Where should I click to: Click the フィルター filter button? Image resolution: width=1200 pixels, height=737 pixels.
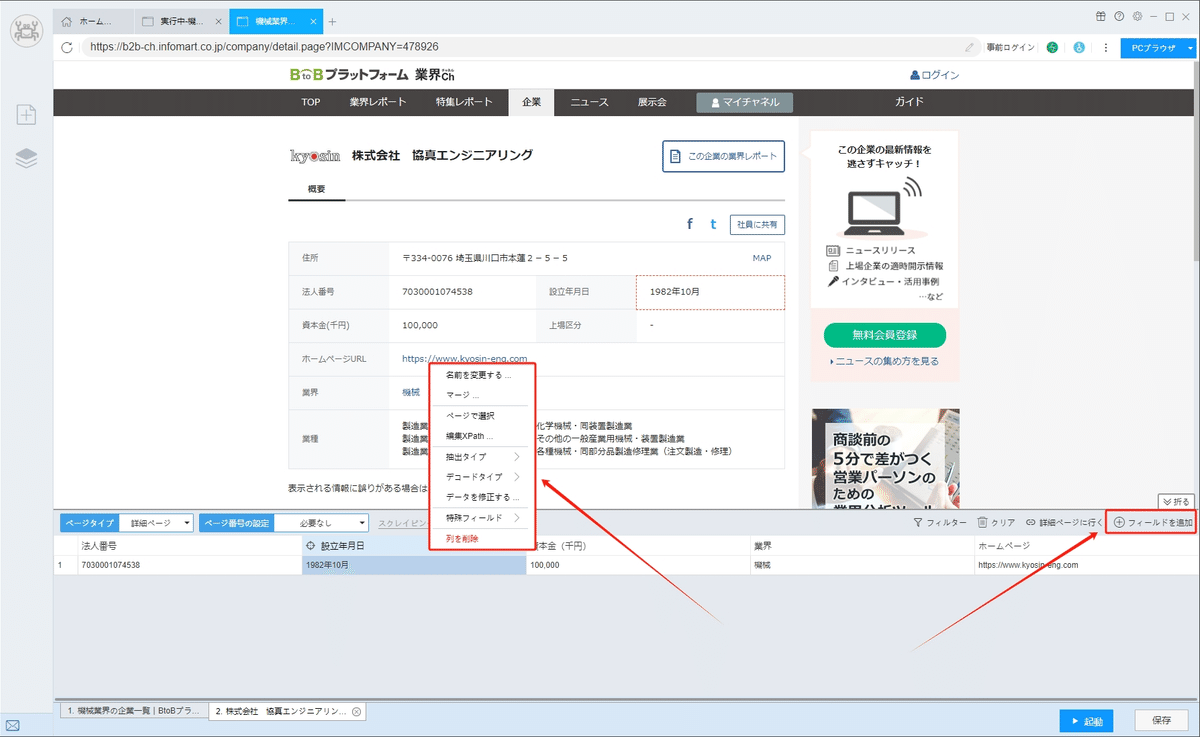[x=941, y=523]
